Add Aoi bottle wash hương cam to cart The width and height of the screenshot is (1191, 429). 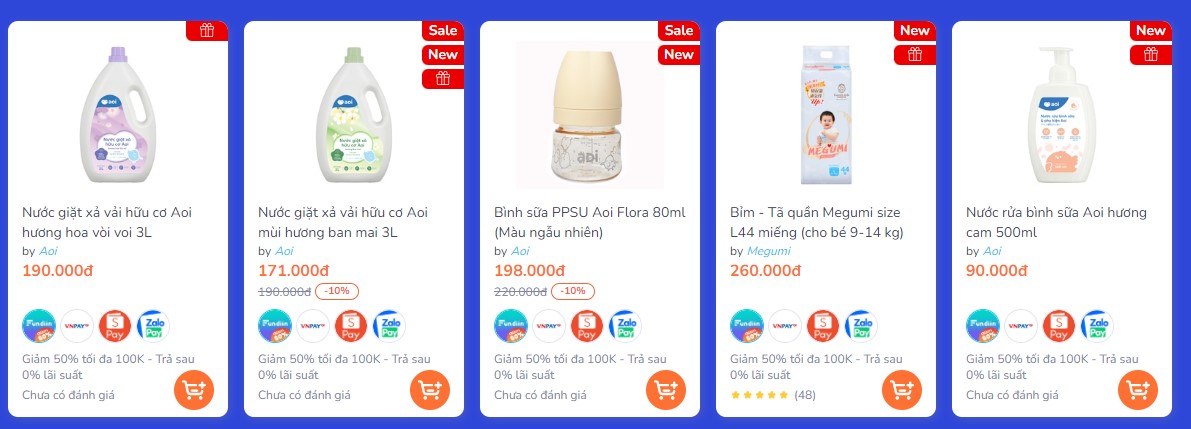click(x=1138, y=390)
